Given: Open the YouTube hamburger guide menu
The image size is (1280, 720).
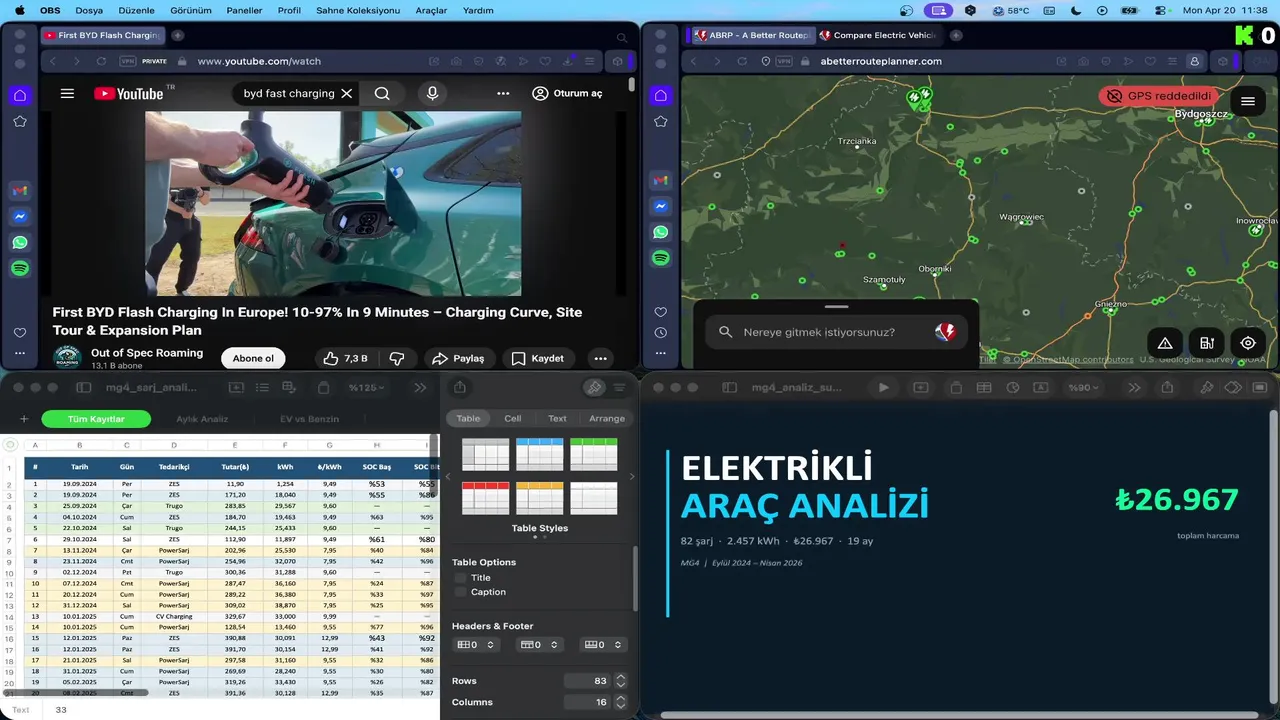Looking at the screenshot, I should [x=67, y=93].
